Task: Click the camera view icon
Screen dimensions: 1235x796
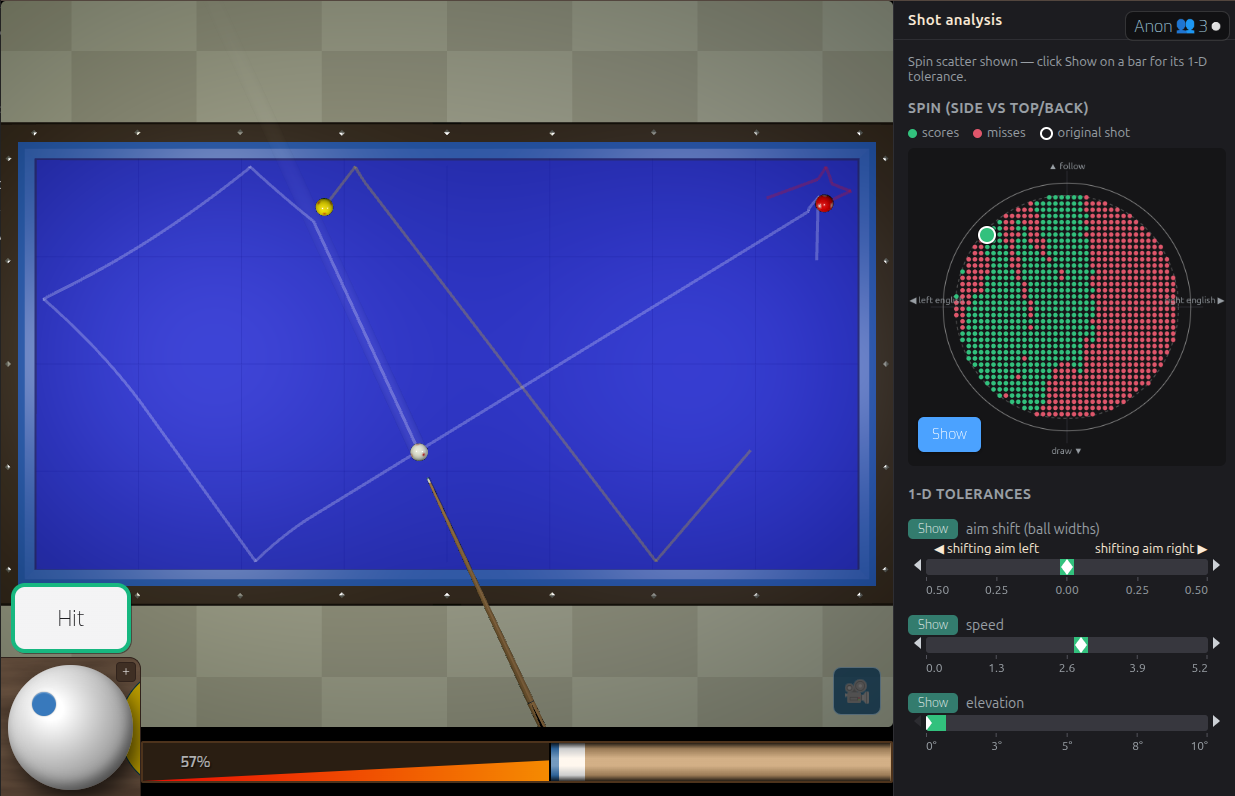Action: [x=856, y=691]
